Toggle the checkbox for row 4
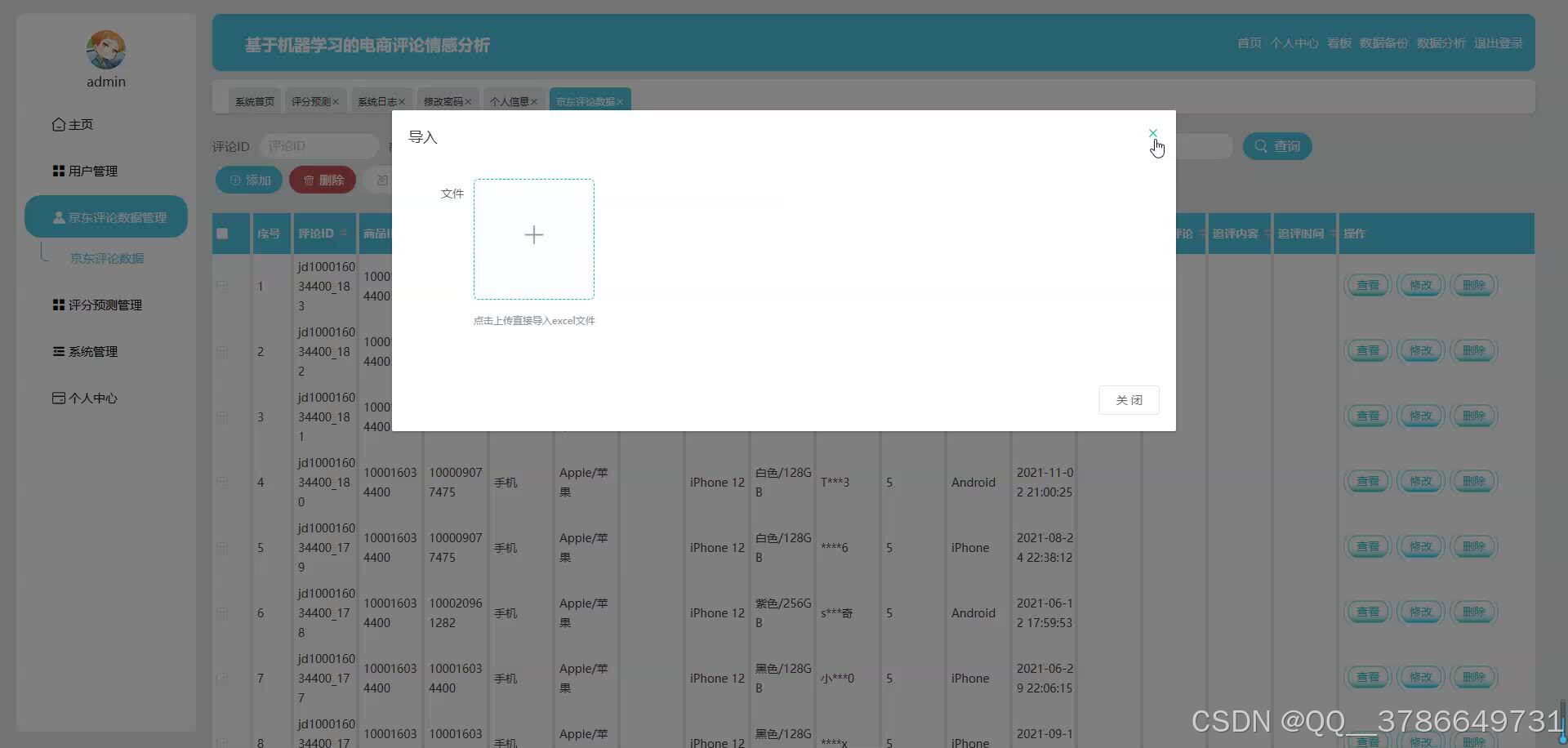Image resolution: width=1568 pixels, height=748 pixels. coord(222,483)
